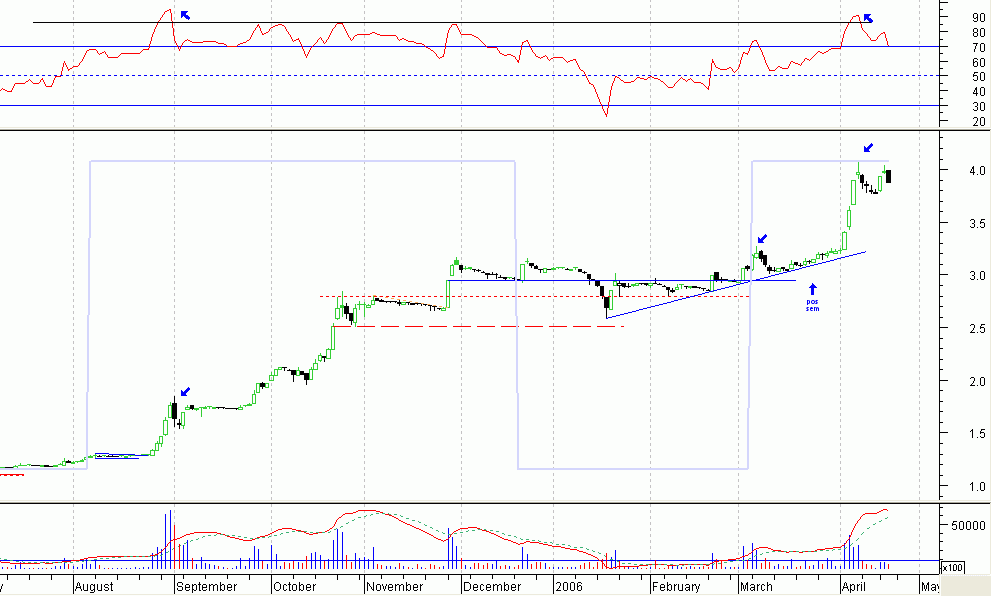Click the 1.0 price axis value
This screenshot has height=596, width=991.
(x=976, y=487)
